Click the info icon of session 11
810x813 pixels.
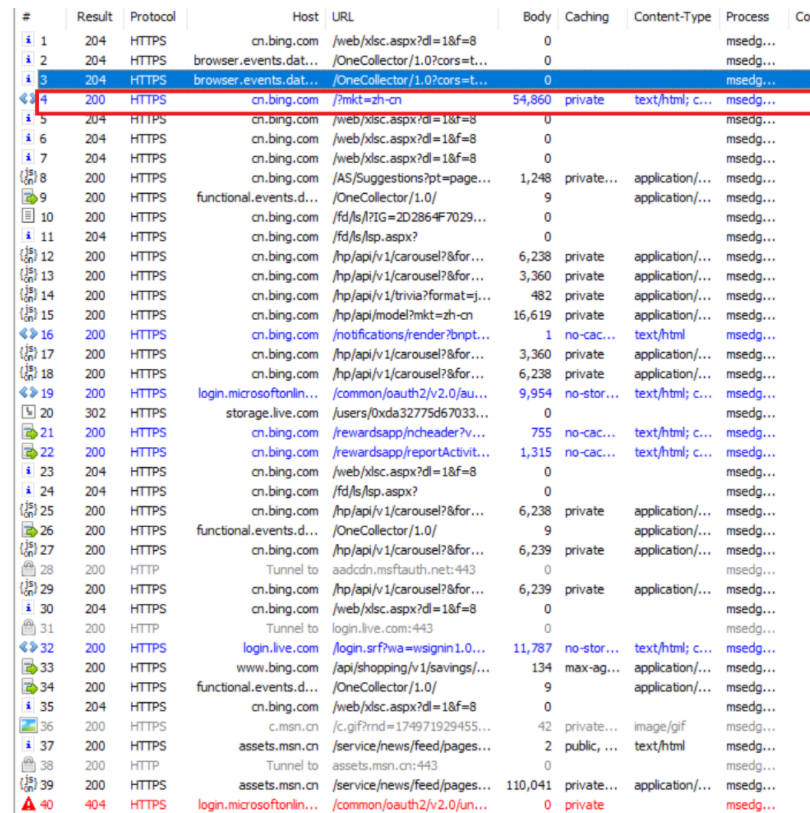coord(28,236)
